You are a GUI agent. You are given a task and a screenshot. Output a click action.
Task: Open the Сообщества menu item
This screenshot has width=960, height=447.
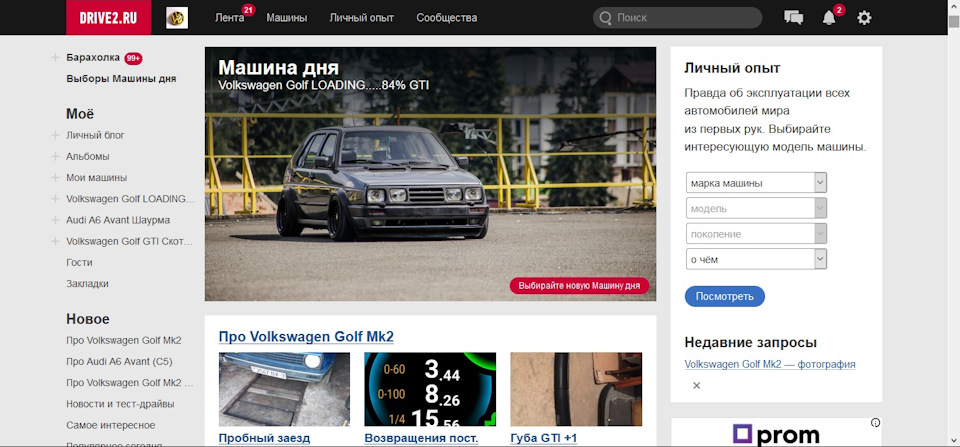coord(447,18)
